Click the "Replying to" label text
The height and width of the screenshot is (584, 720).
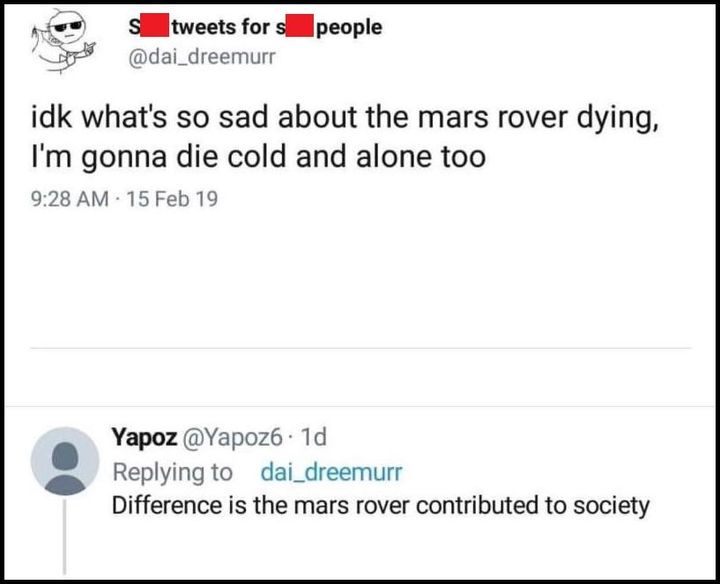coord(172,471)
